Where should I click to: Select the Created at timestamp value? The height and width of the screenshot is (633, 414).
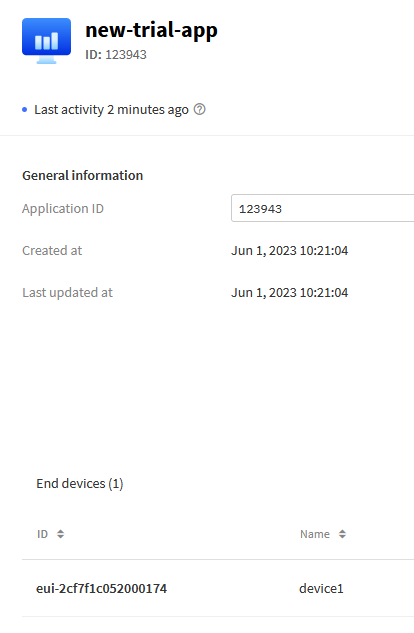coord(289,250)
